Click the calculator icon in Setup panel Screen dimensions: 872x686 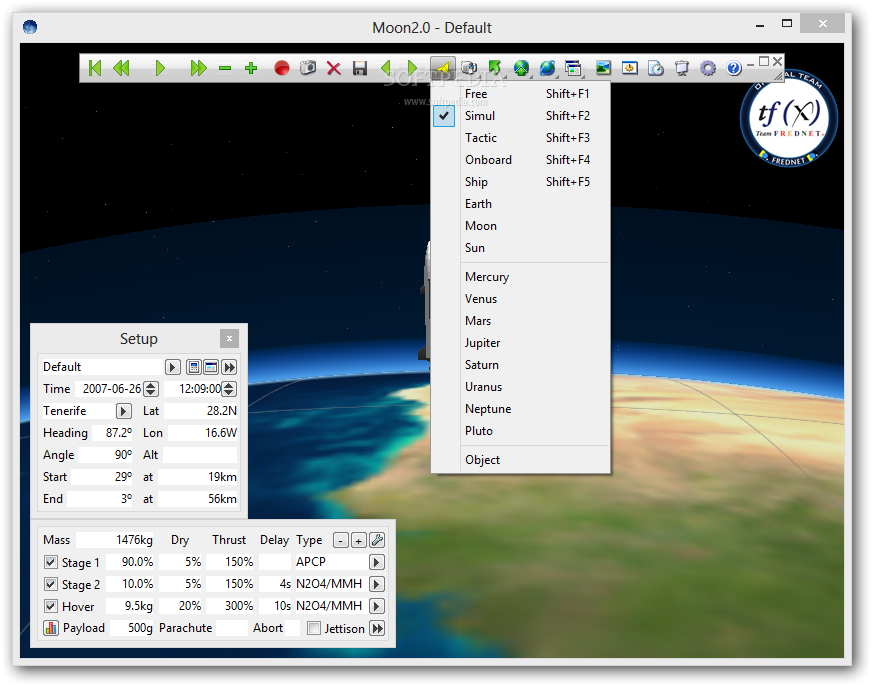(194, 367)
